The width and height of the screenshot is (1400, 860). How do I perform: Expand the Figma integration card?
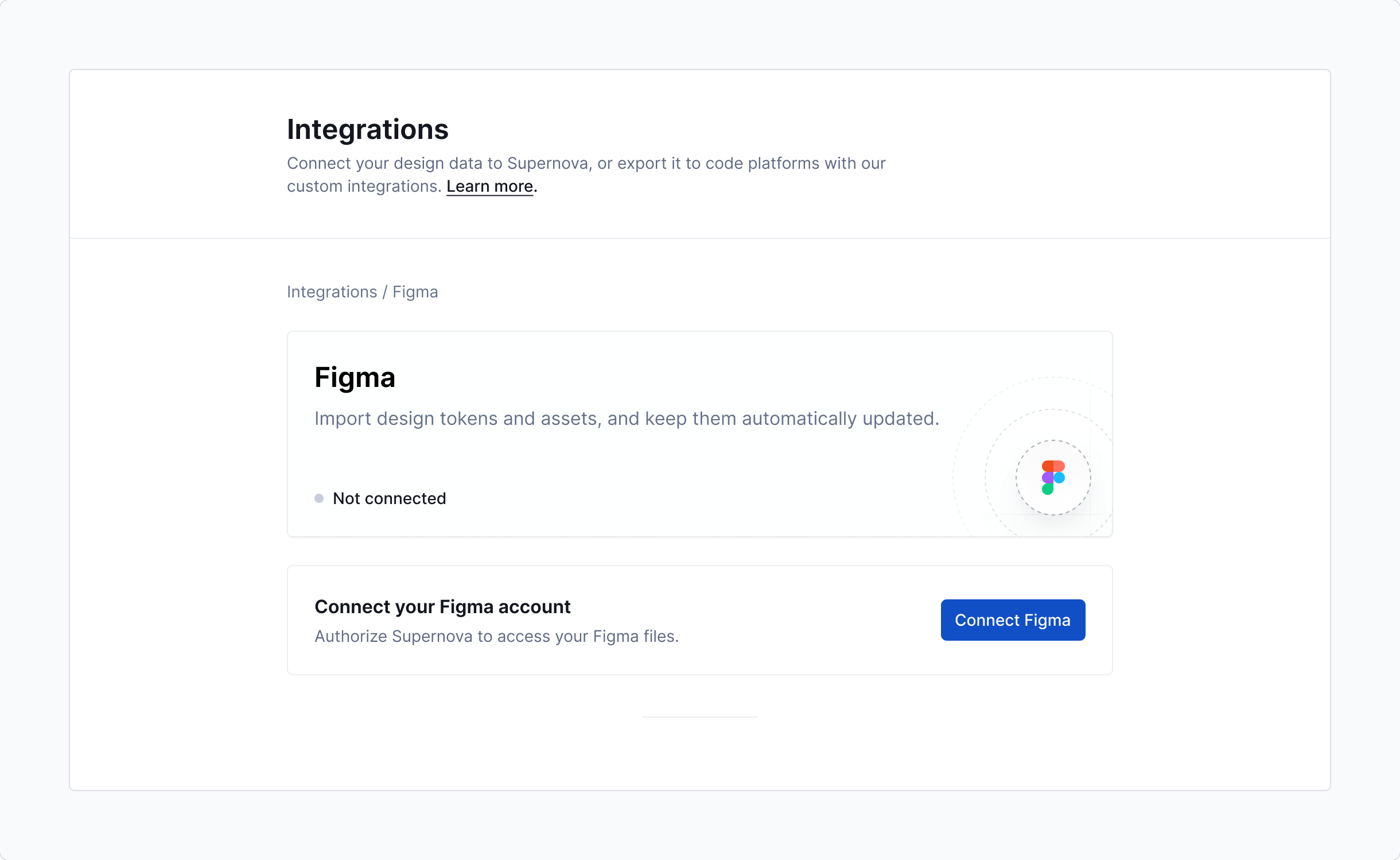pyautogui.click(x=699, y=433)
